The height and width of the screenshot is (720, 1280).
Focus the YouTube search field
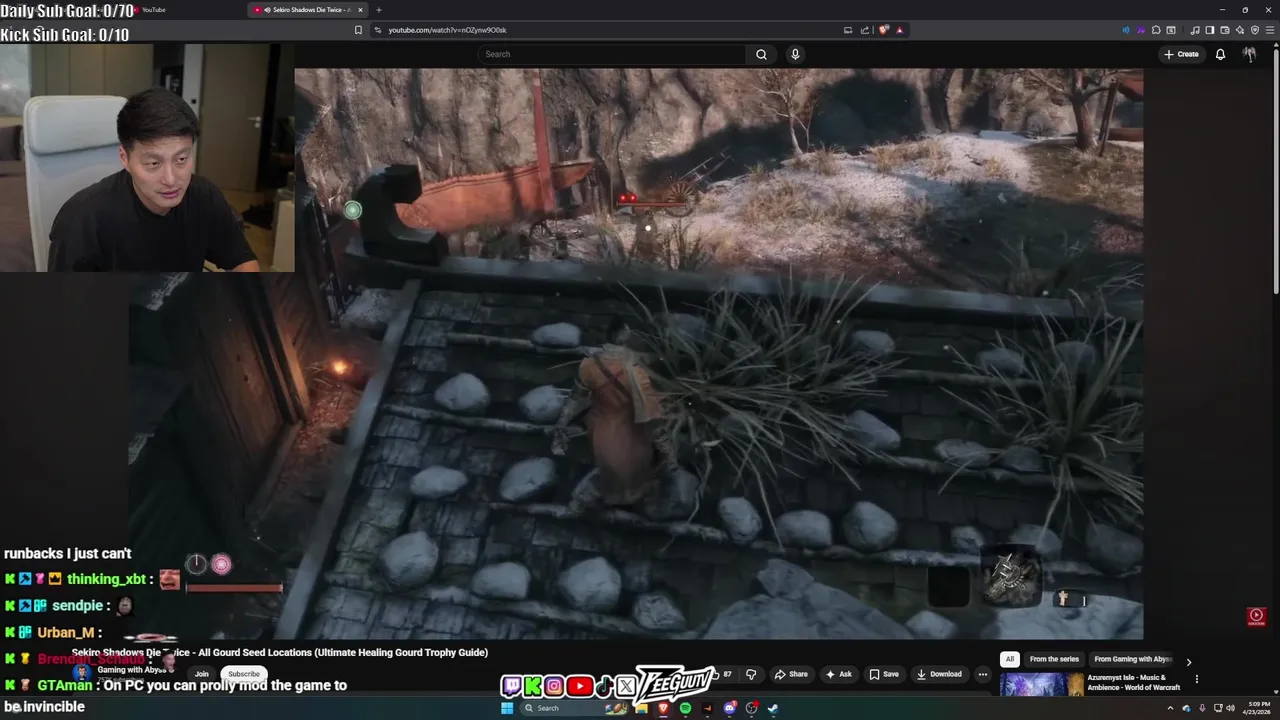(x=612, y=54)
